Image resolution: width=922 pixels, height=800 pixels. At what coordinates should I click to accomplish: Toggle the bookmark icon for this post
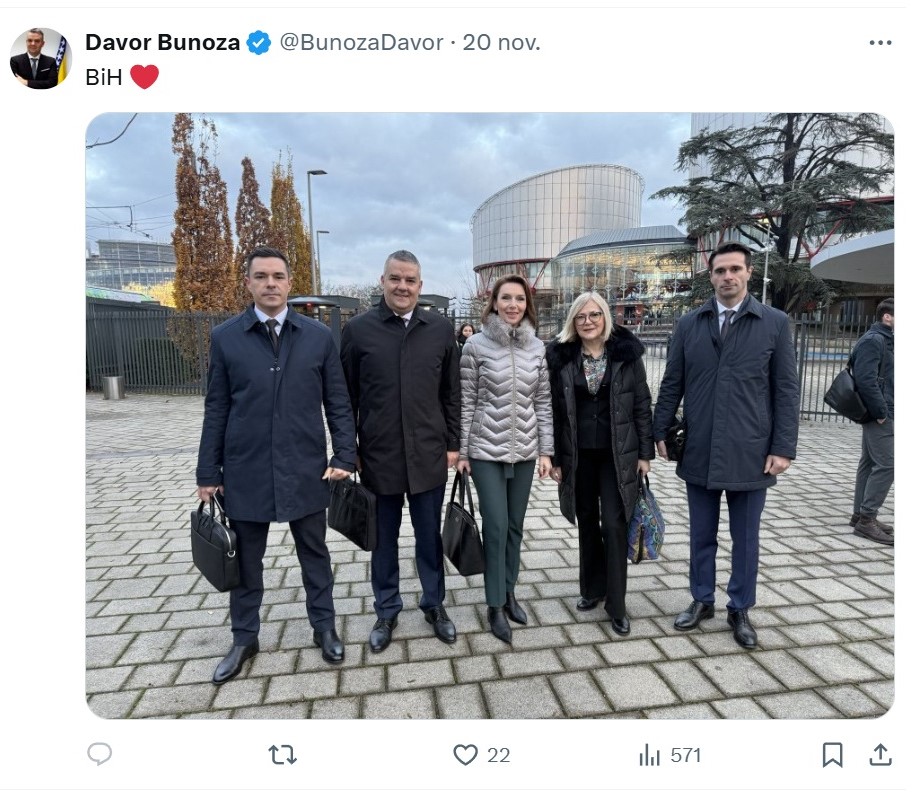point(832,755)
